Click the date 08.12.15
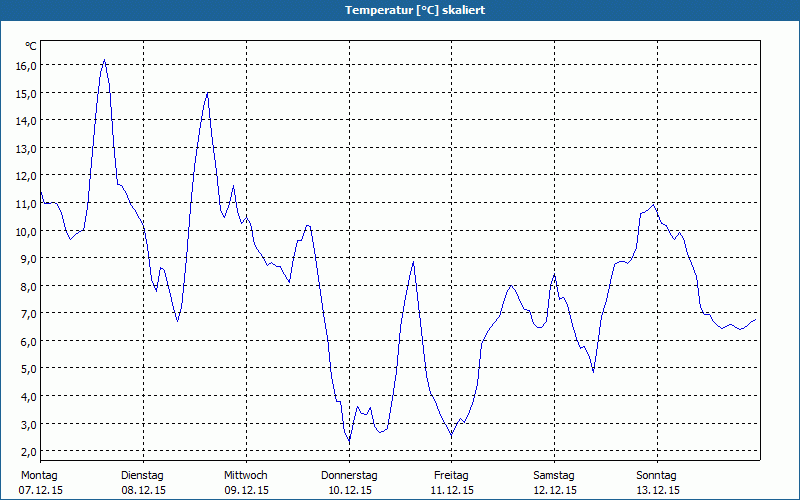Image resolution: width=800 pixels, height=500 pixels. click(x=143, y=490)
